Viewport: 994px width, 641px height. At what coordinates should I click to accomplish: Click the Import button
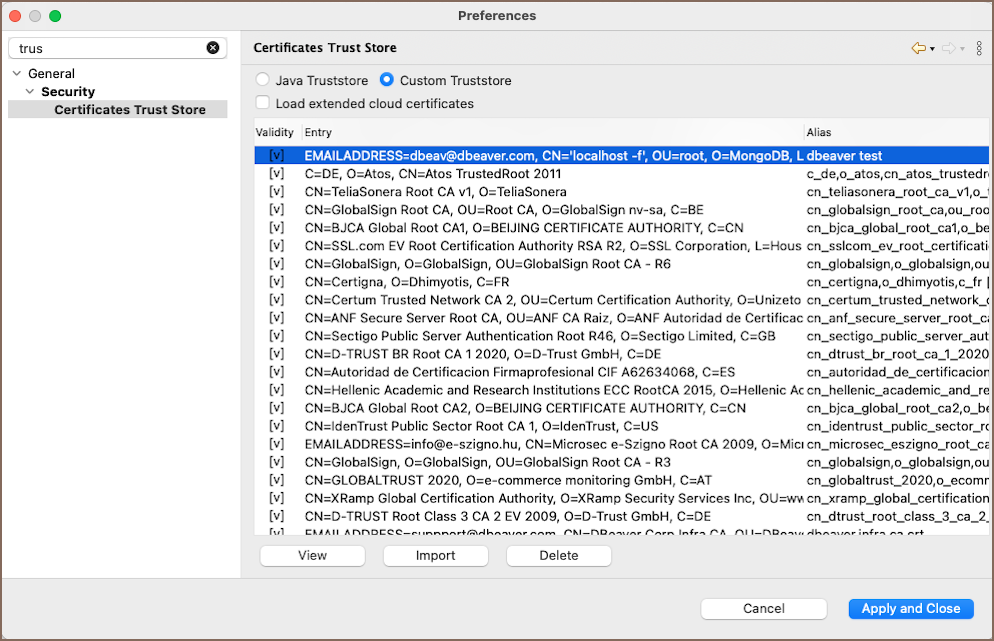(x=435, y=556)
